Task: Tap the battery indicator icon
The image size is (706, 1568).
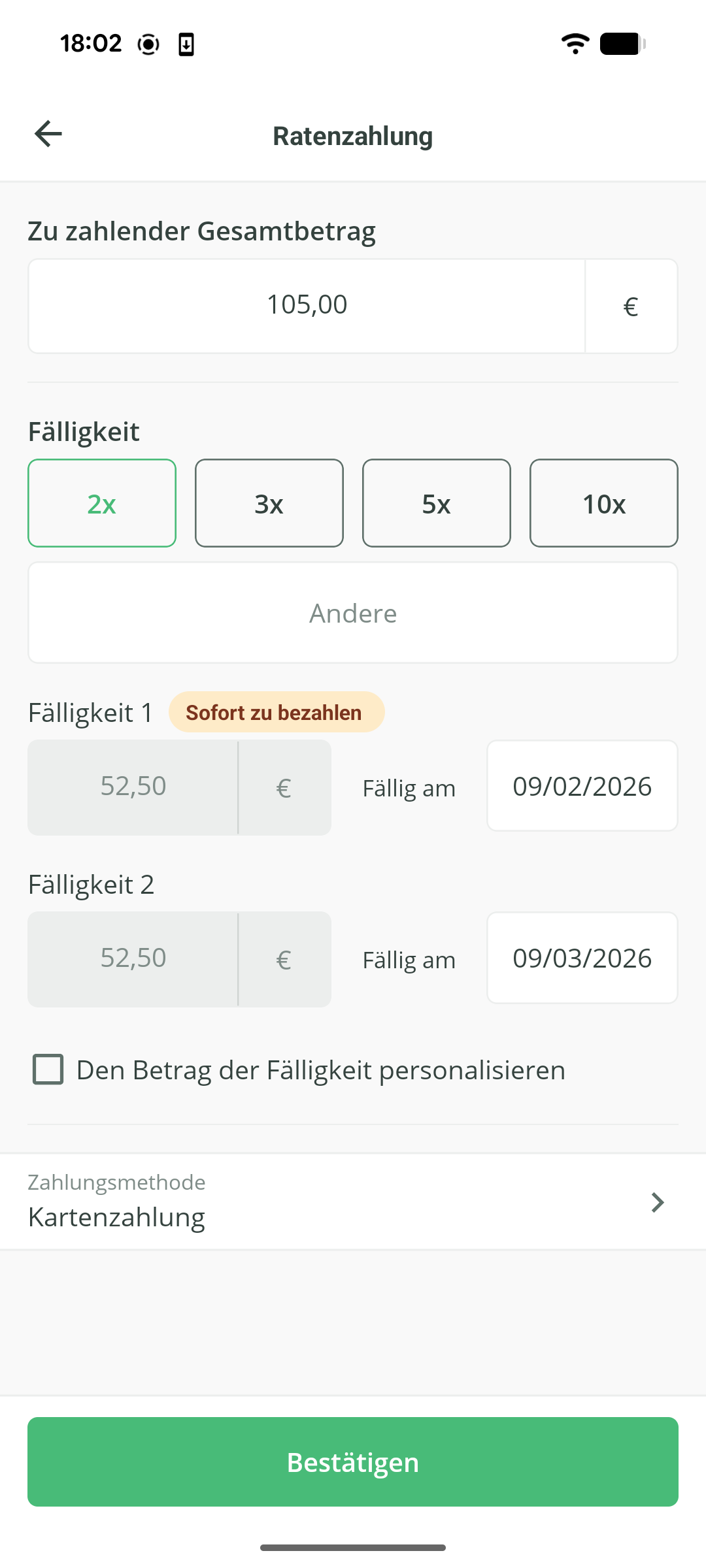Action: (622, 44)
